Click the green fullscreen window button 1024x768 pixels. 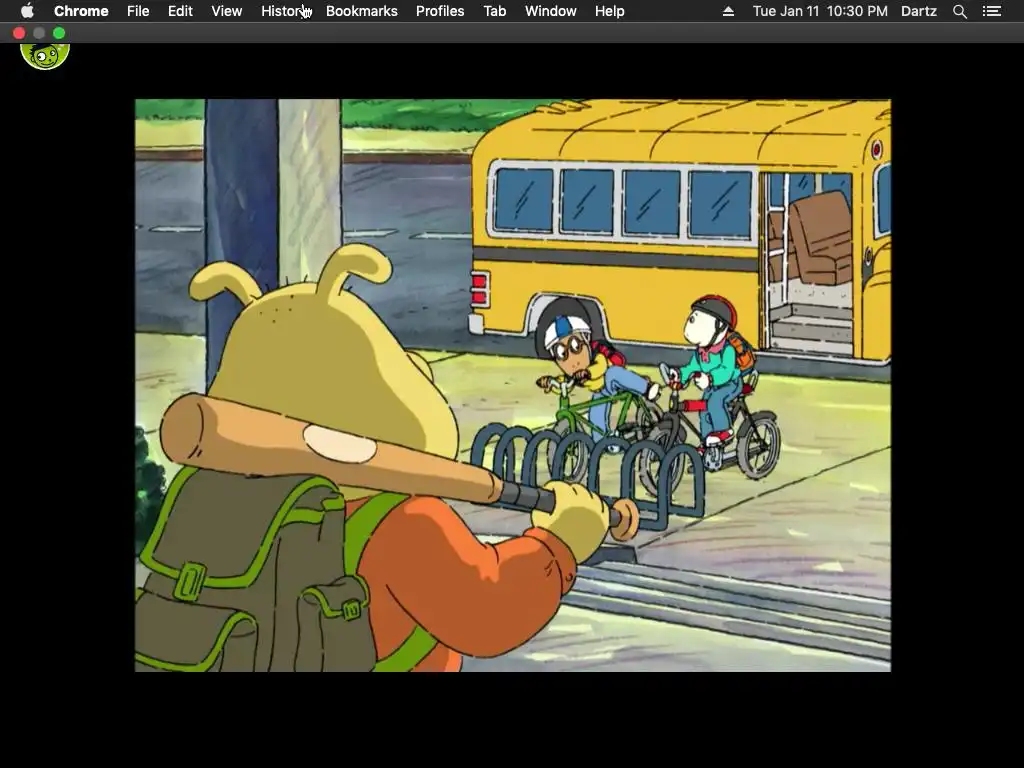pyautogui.click(x=59, y=33)
